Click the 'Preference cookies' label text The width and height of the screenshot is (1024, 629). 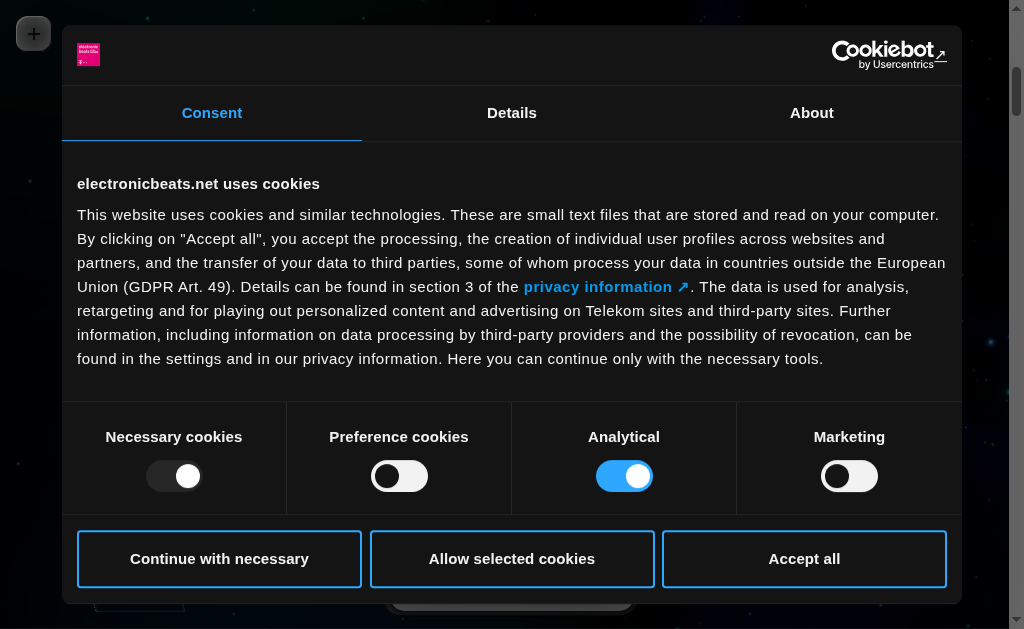(399, 437)
